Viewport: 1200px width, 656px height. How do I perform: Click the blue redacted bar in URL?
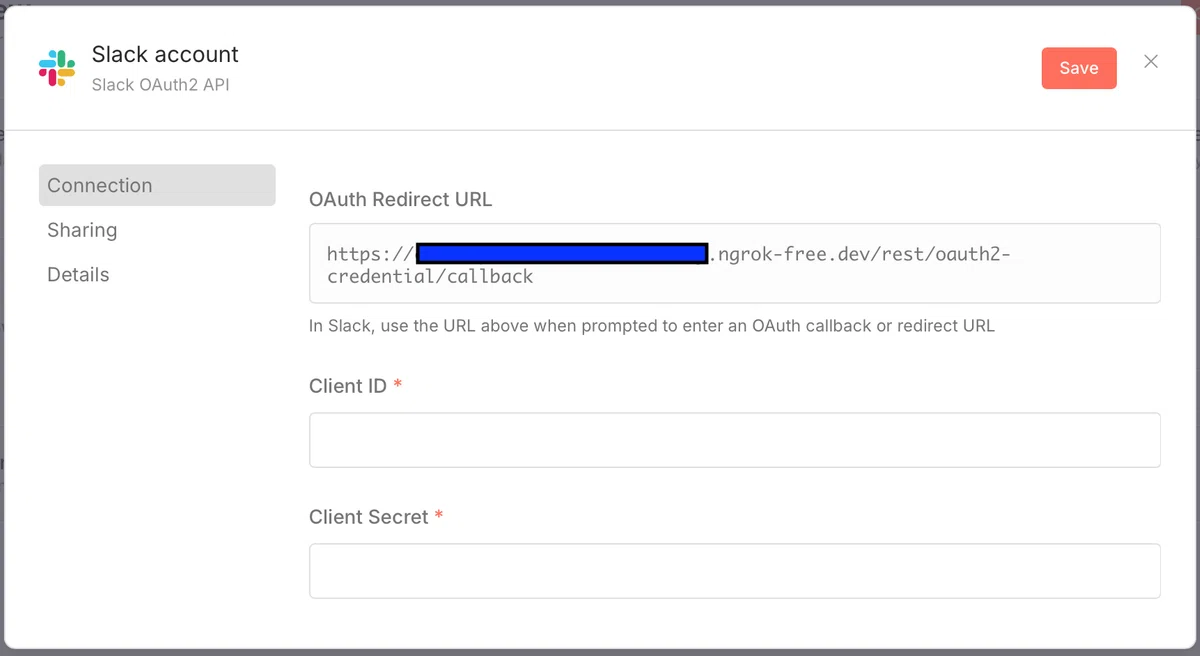point(562,254)
